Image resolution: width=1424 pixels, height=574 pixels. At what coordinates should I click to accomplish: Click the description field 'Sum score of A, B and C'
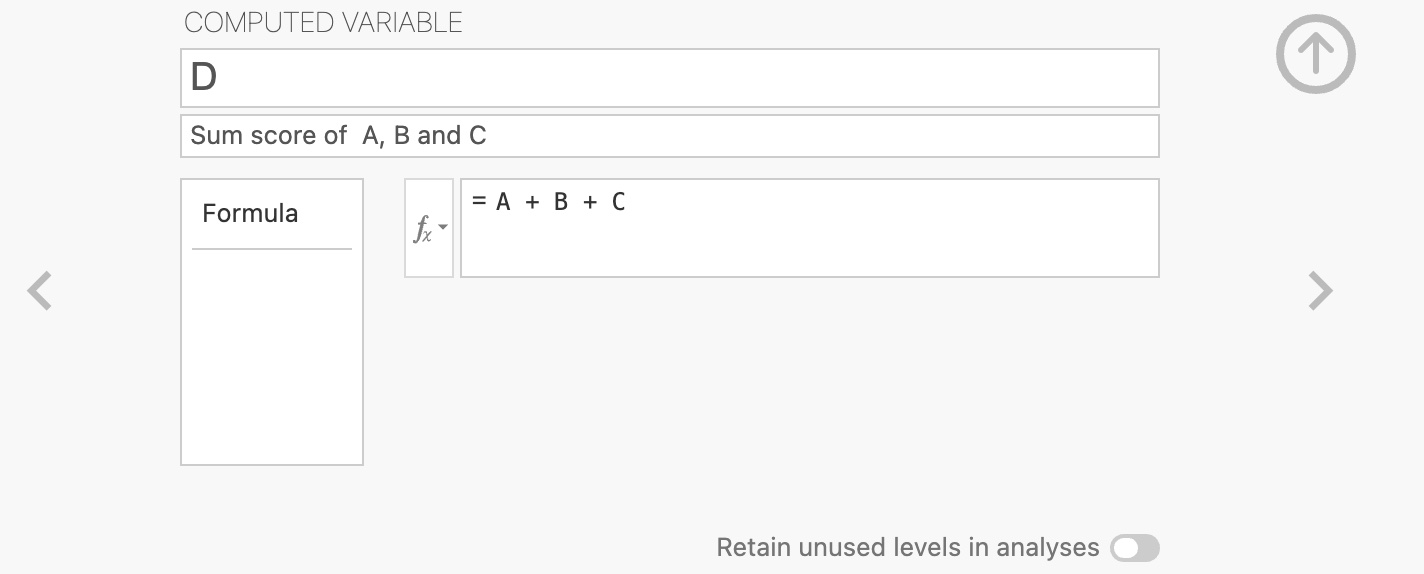click(669, 136)
